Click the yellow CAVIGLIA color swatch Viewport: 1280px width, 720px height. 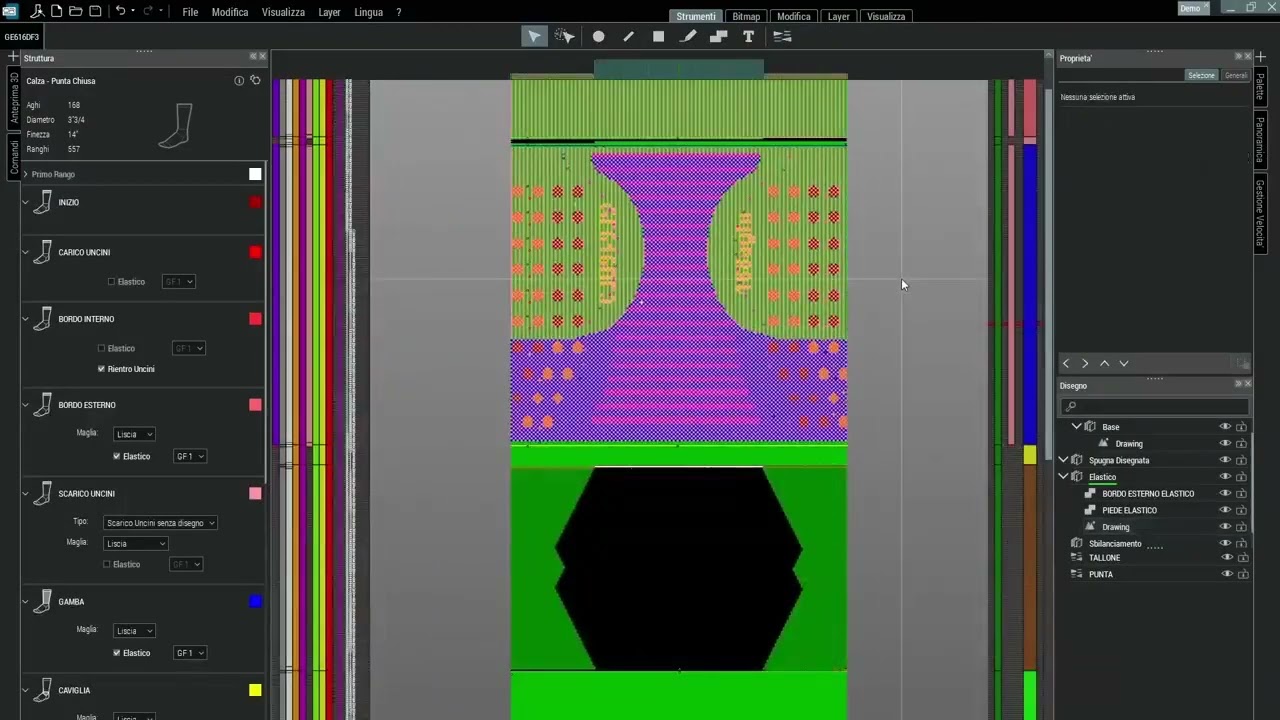(255, 690)
